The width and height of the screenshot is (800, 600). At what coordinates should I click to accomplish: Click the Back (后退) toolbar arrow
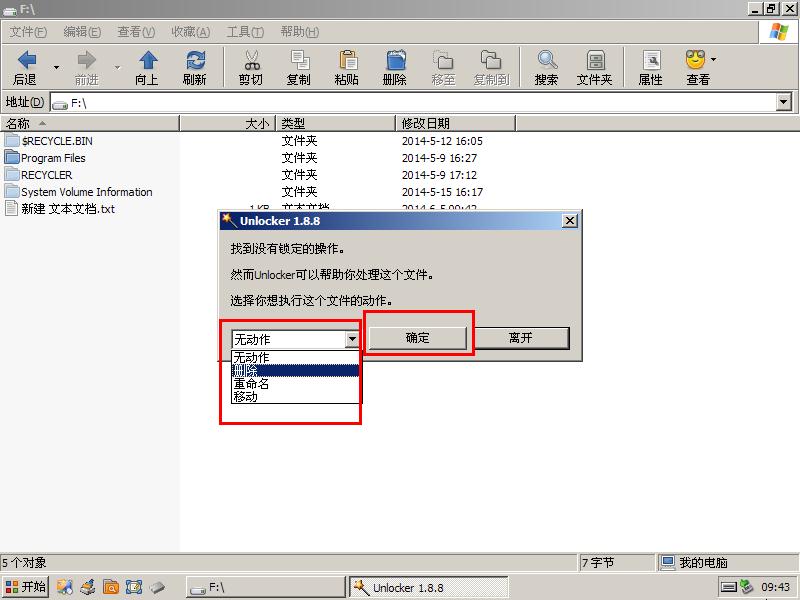coord(27,60)
